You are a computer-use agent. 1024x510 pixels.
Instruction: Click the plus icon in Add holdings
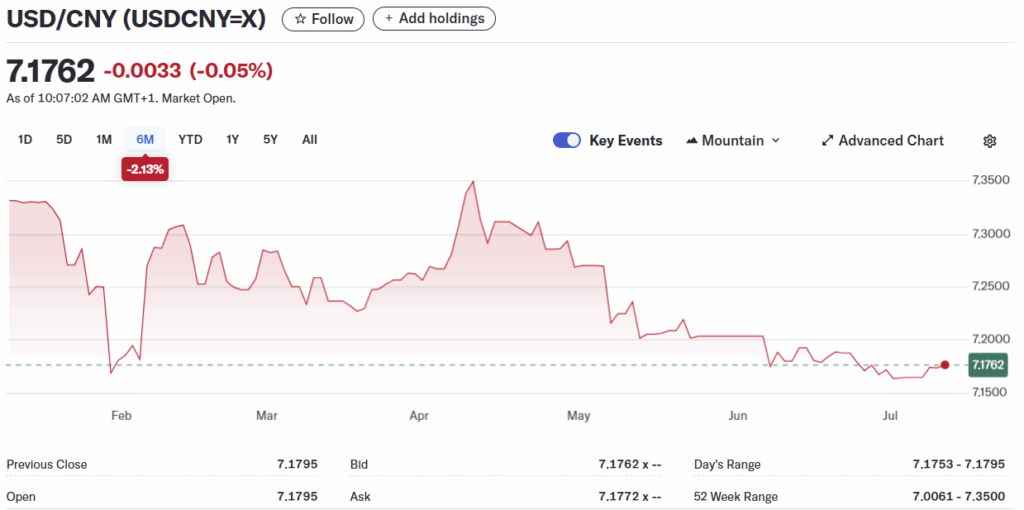[389, 18]
